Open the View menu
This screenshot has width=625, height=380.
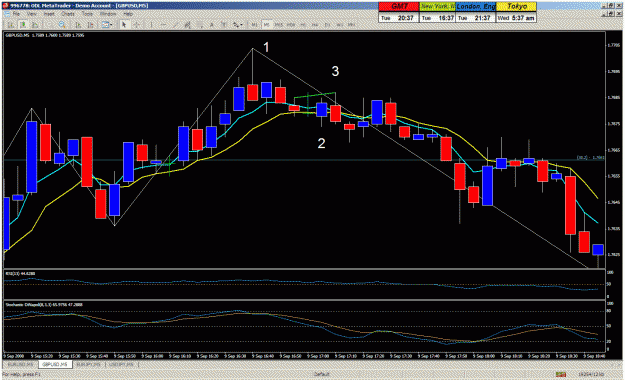tap(31, 14)
